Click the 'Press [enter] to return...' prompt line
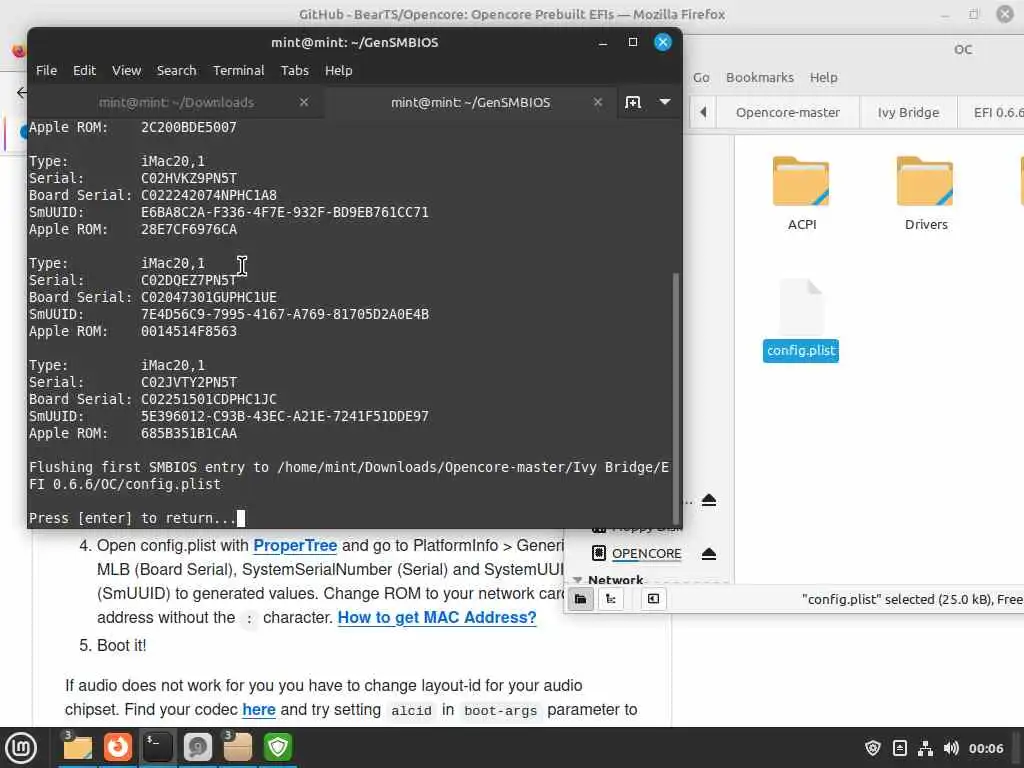 click(x=133, y=518)
